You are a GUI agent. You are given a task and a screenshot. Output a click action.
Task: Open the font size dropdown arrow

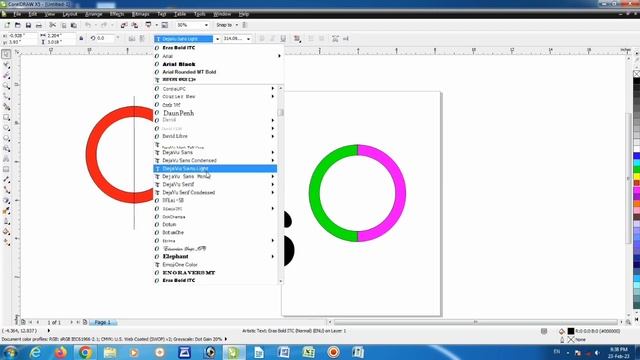coord(249,39)
